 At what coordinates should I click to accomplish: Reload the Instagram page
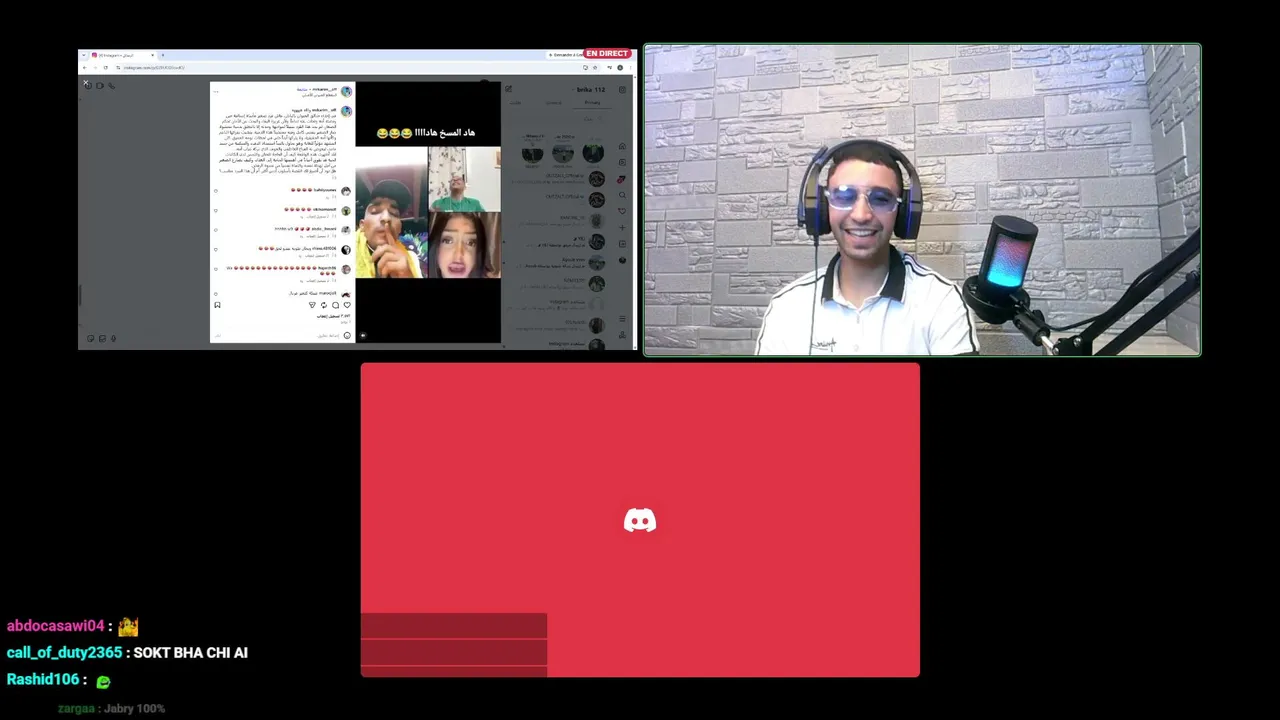coord(105,68)
